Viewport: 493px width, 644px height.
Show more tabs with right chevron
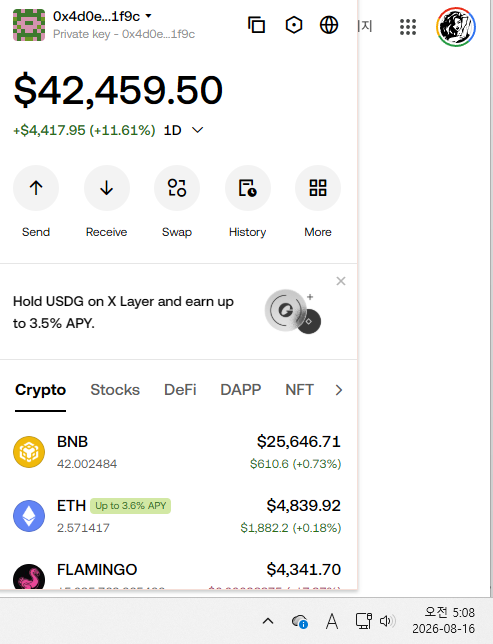(x=339, y=390)
